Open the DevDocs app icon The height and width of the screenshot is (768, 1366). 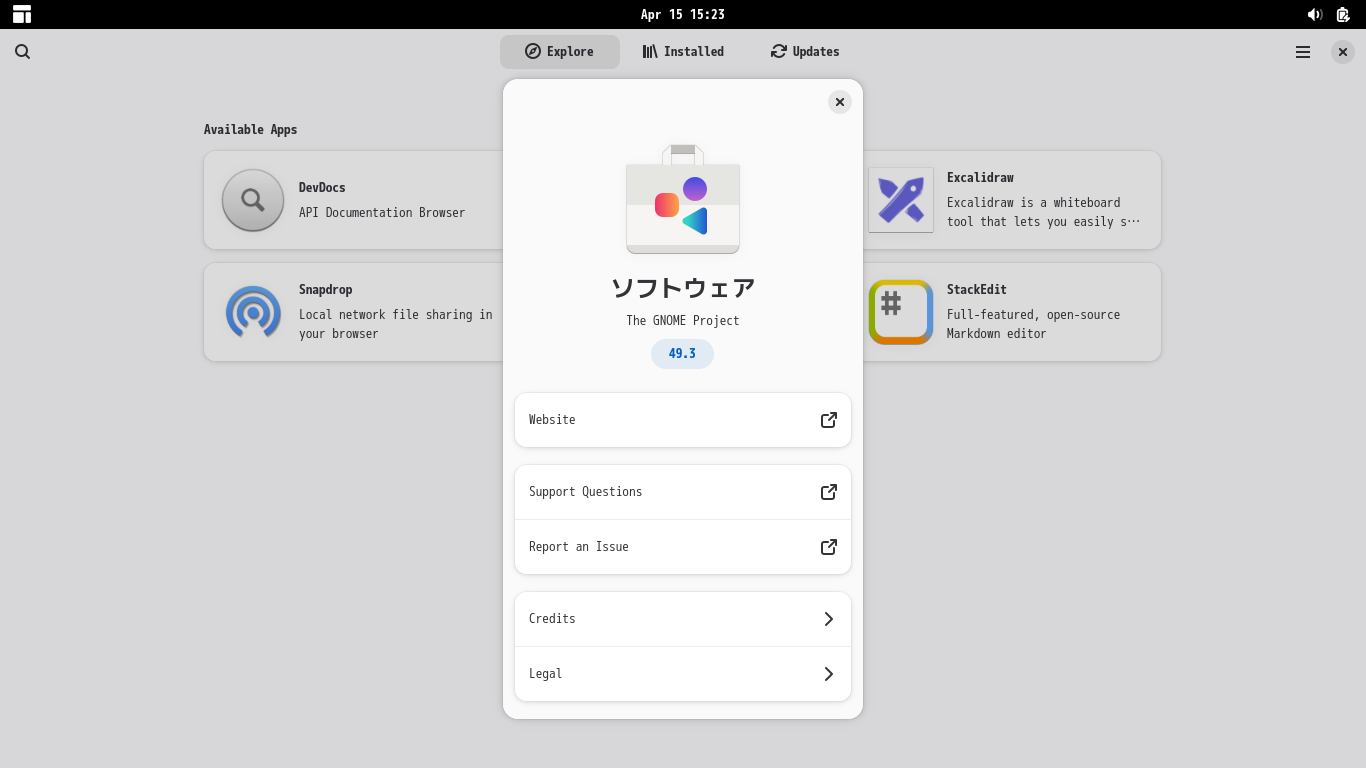click(x=253, y=200)
